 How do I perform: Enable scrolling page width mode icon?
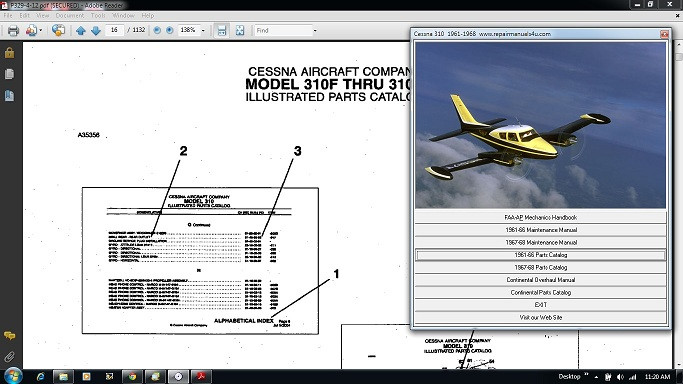(x=222, y=30)
